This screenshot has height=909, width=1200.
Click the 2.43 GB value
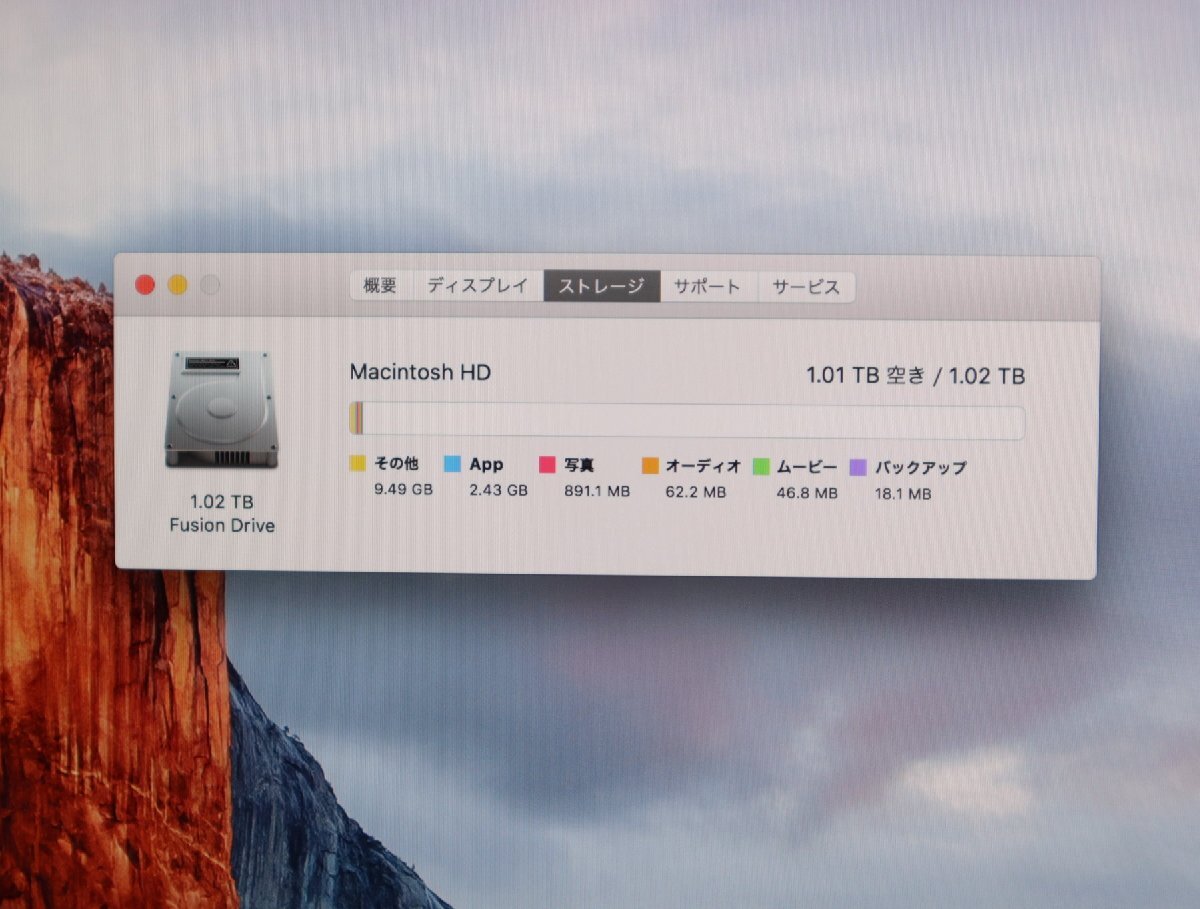pyautogui.click(x=498, y=490)
